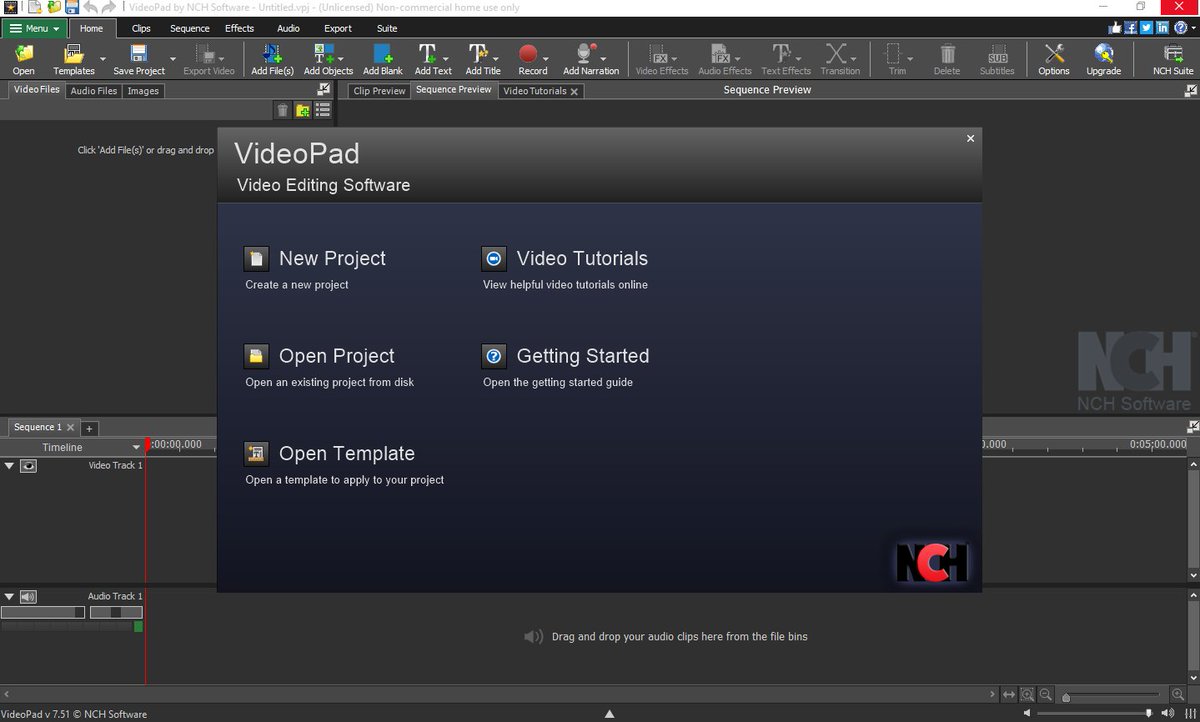Click the Subtitles toolbar icon

(997, 54)
